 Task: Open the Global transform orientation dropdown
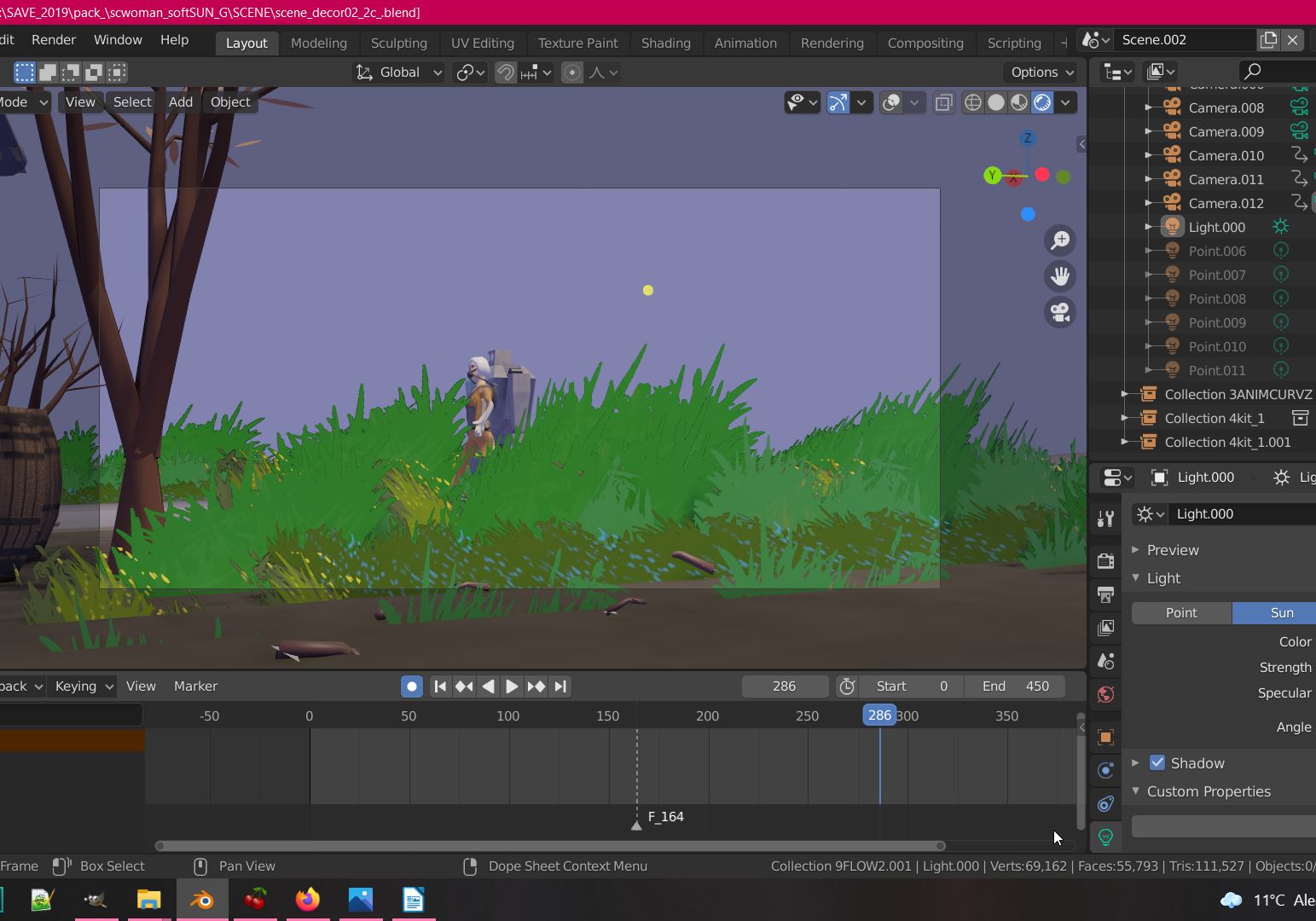398,72
